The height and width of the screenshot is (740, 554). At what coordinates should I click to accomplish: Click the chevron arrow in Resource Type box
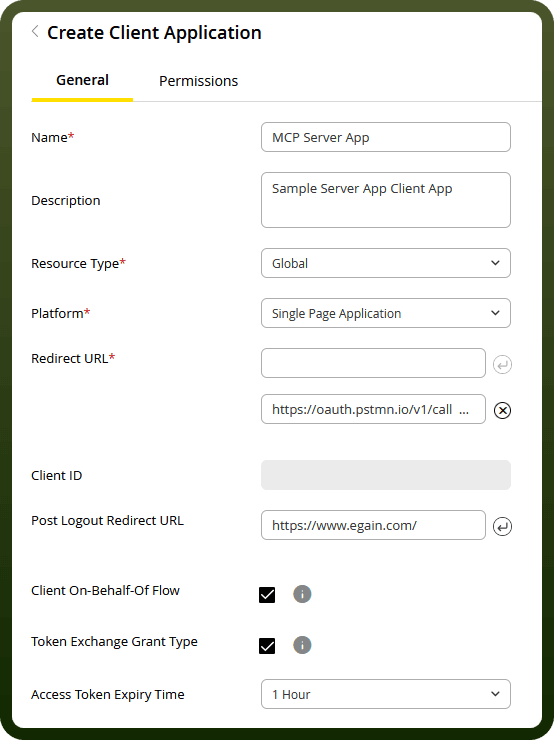pyautogui.click(x=495, y=263)
